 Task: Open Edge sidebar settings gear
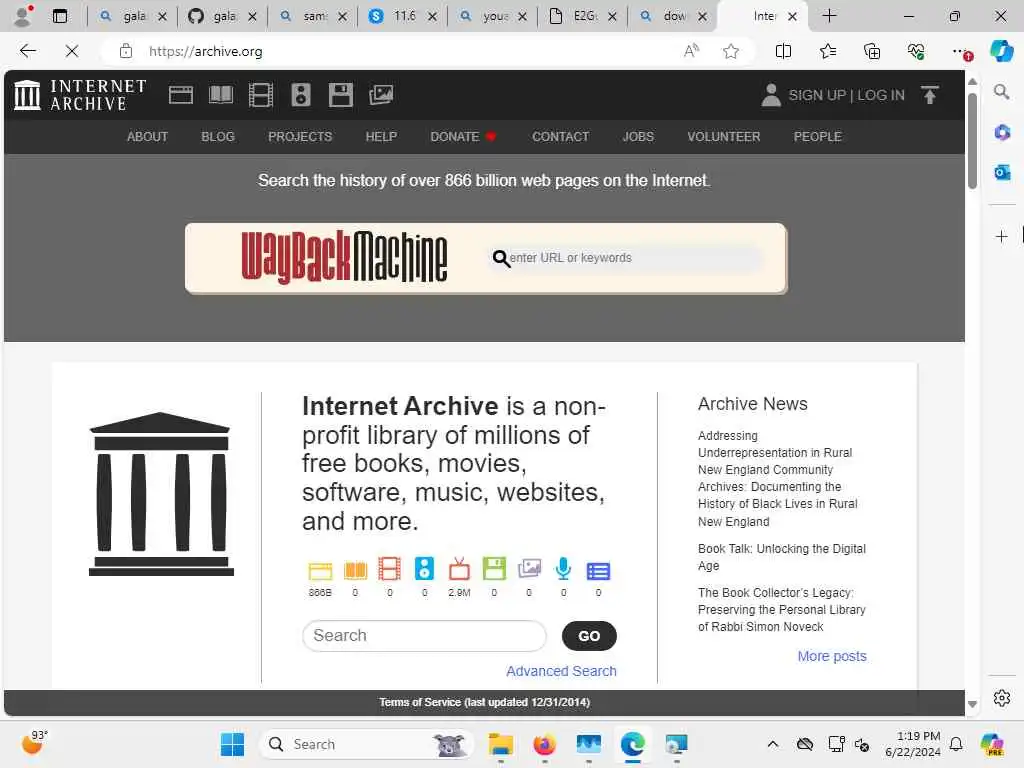(x=1002, y=698)
